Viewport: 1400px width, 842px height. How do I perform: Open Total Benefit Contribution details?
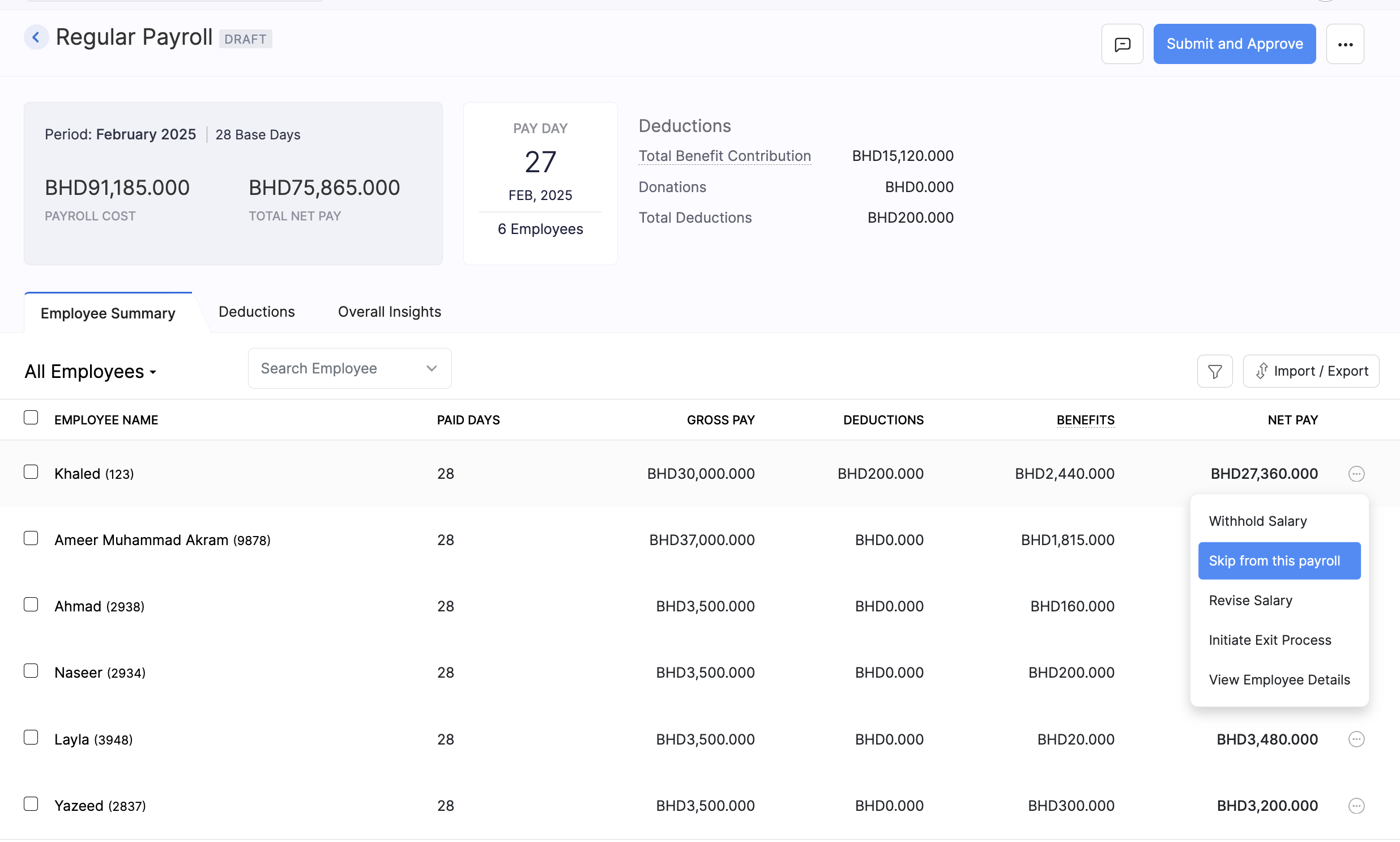[724, 155]
